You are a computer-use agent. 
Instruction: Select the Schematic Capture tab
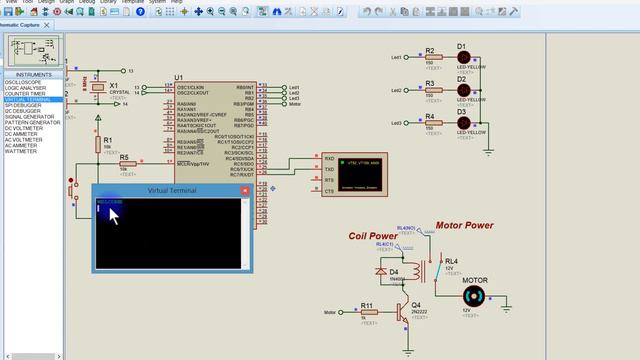[x=20, y=25]
